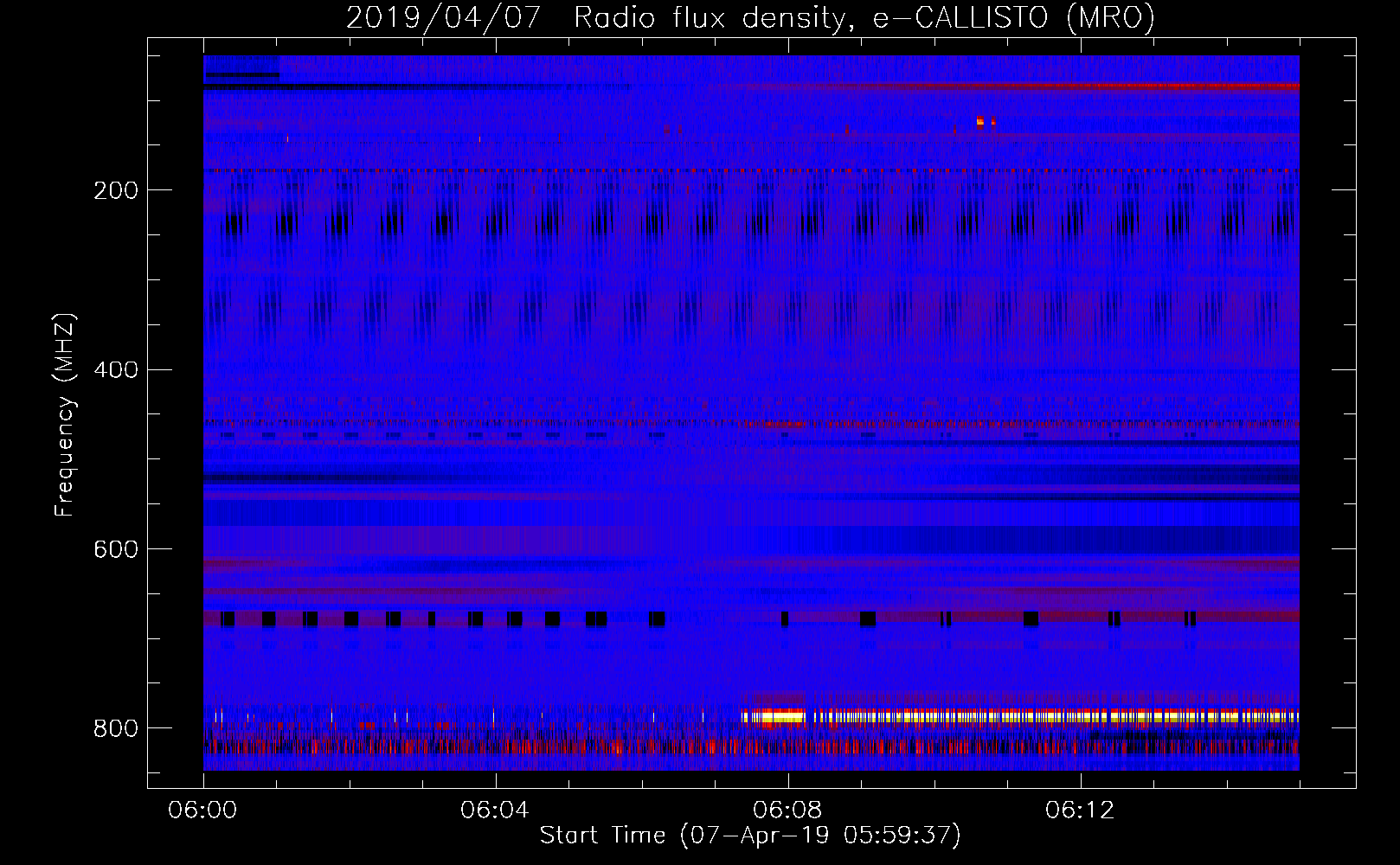Viewport: 1400px width, 865px height.
Task: Click the 06:08 time tick label
Action: pyautogui.click(x=788, y=811)
